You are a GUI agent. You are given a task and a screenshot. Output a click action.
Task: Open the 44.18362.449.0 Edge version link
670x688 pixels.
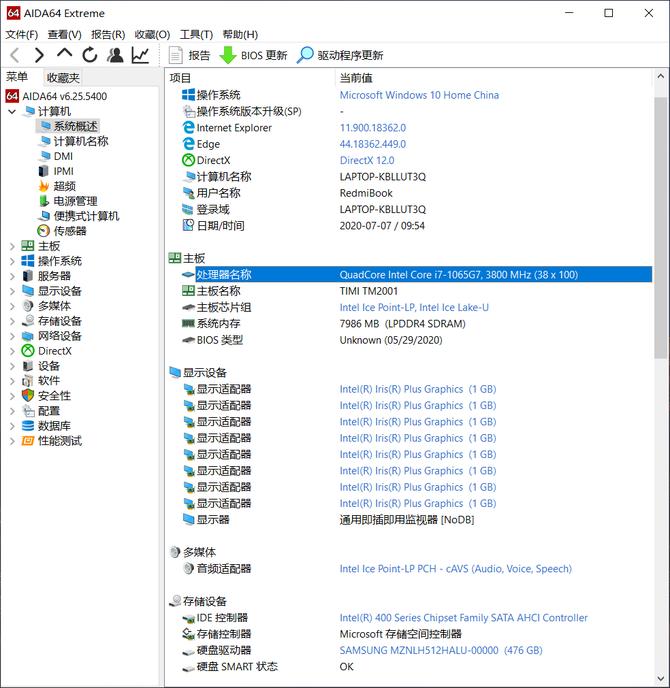[x=373, y=144]
